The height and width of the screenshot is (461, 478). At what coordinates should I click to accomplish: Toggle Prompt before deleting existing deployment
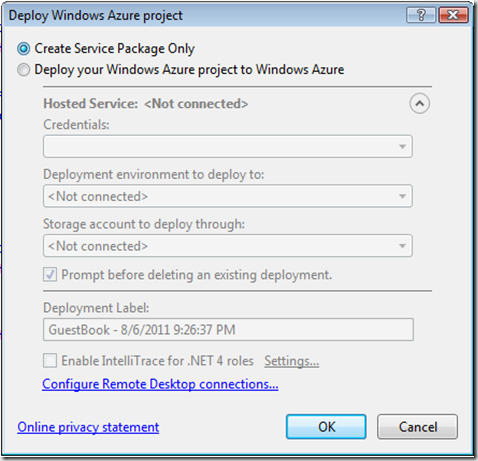pyautogui.click(x=50, y=275)
